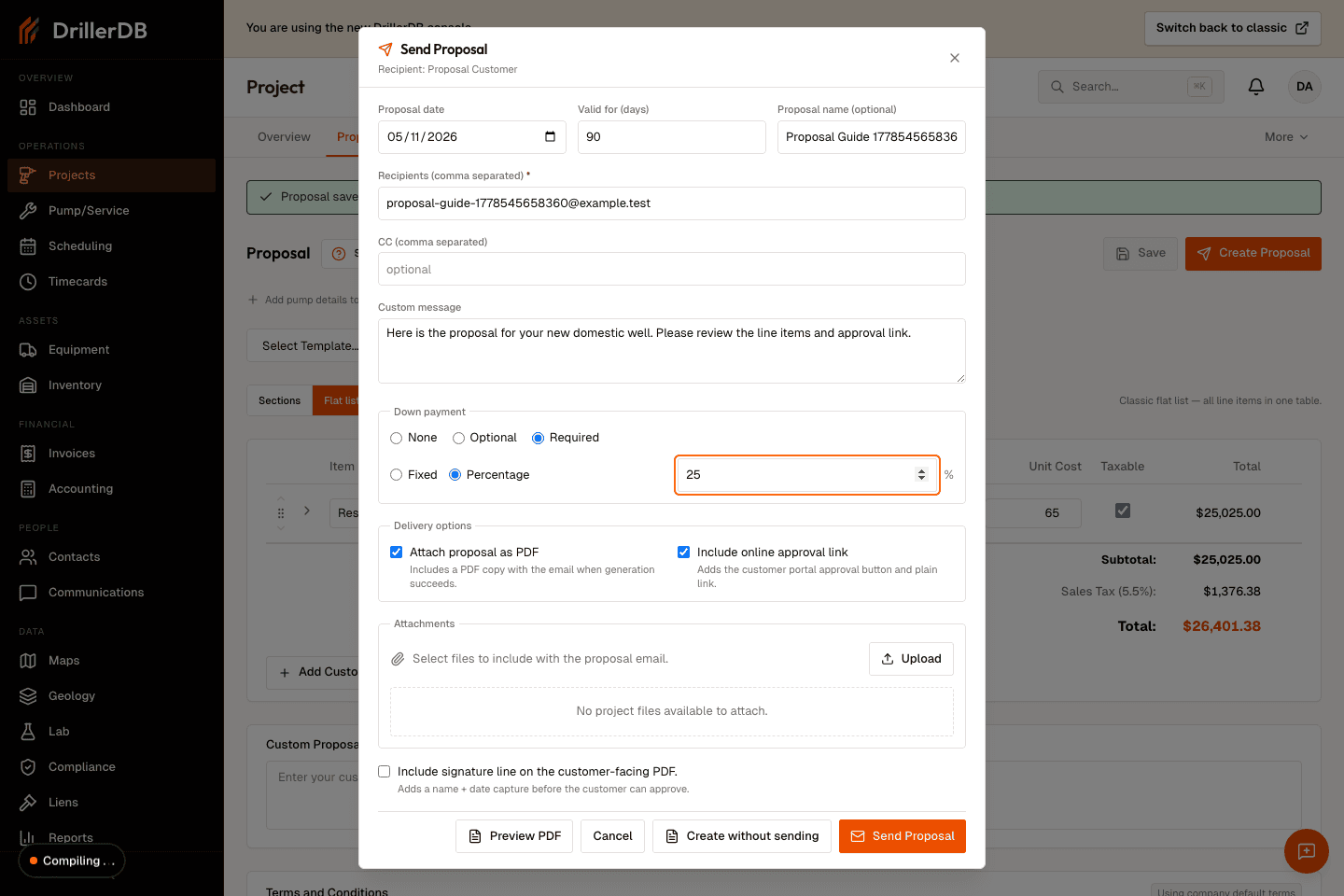Open calendar picker in Proposal date field

[x=550, y=137]
